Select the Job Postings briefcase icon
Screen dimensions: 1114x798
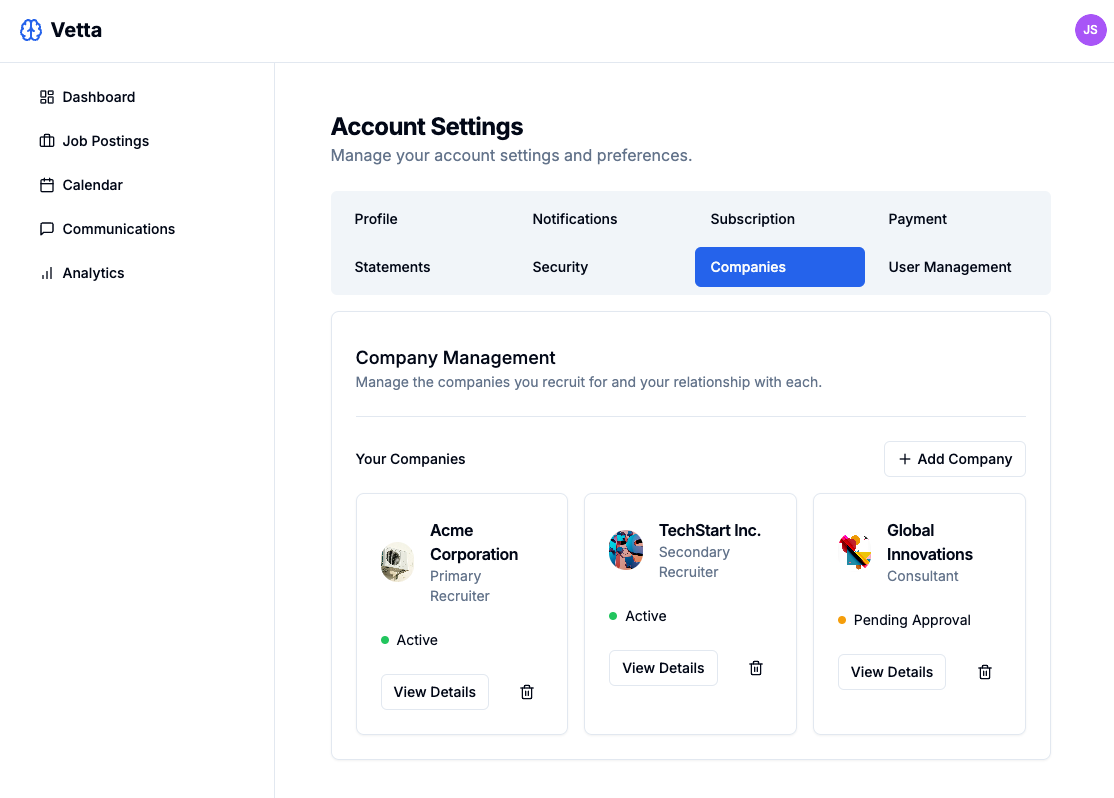point(46,140)
